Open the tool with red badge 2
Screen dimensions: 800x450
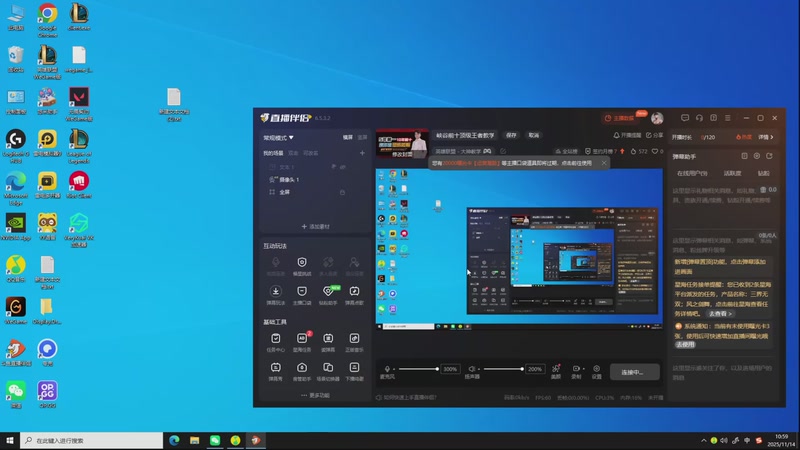pos(302,342)
